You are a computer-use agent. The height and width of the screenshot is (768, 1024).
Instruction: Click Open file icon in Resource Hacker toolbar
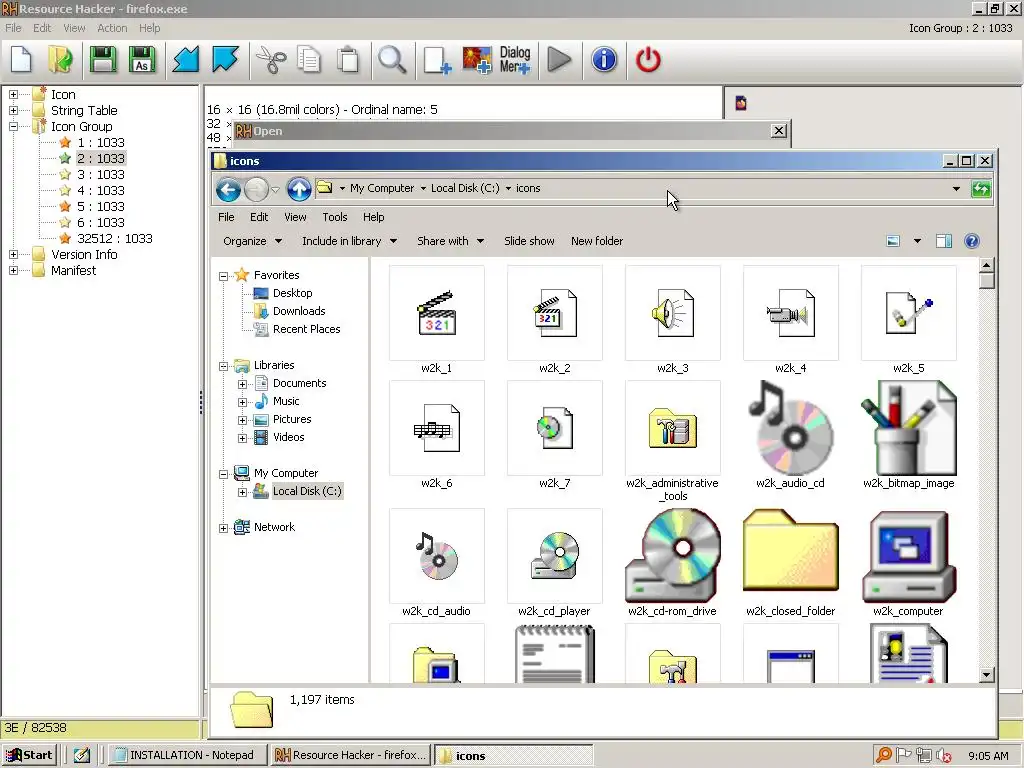(x=60, y=60)
